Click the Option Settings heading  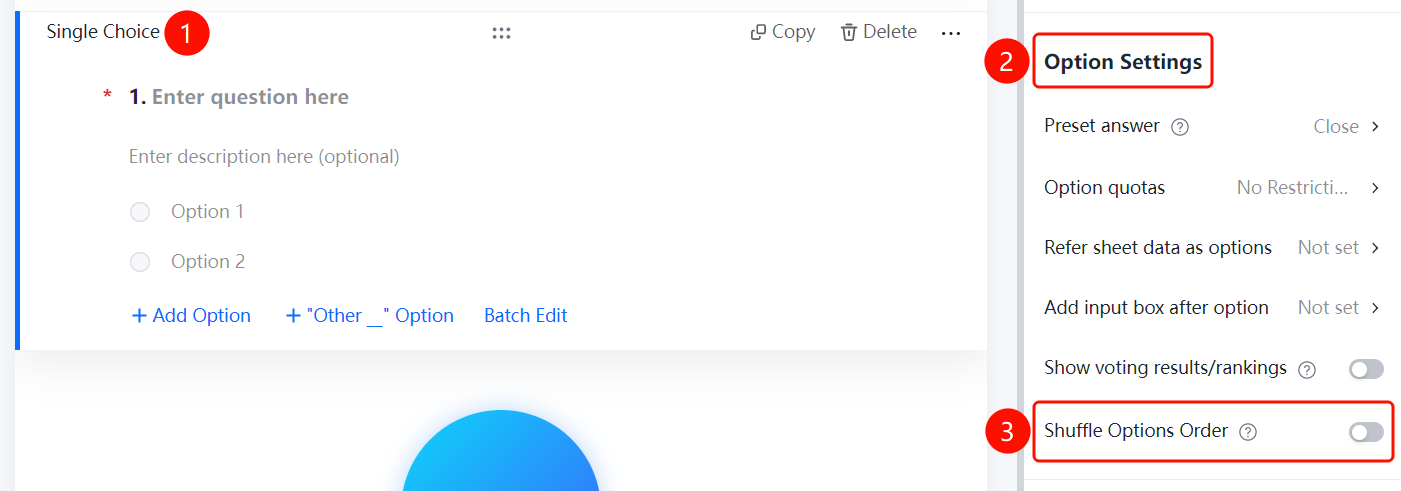coord(1123,62)
